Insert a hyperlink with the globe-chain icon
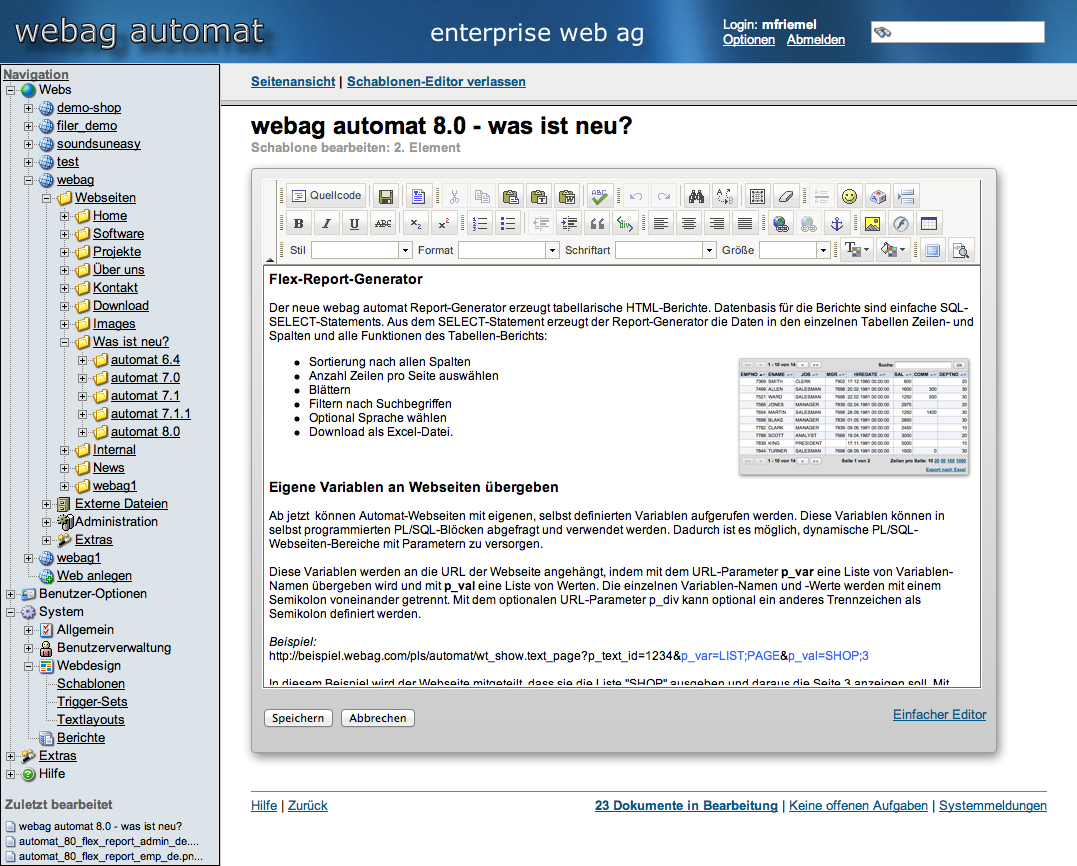The width and height of the screenshot is (1077, 866). [780, 223]
